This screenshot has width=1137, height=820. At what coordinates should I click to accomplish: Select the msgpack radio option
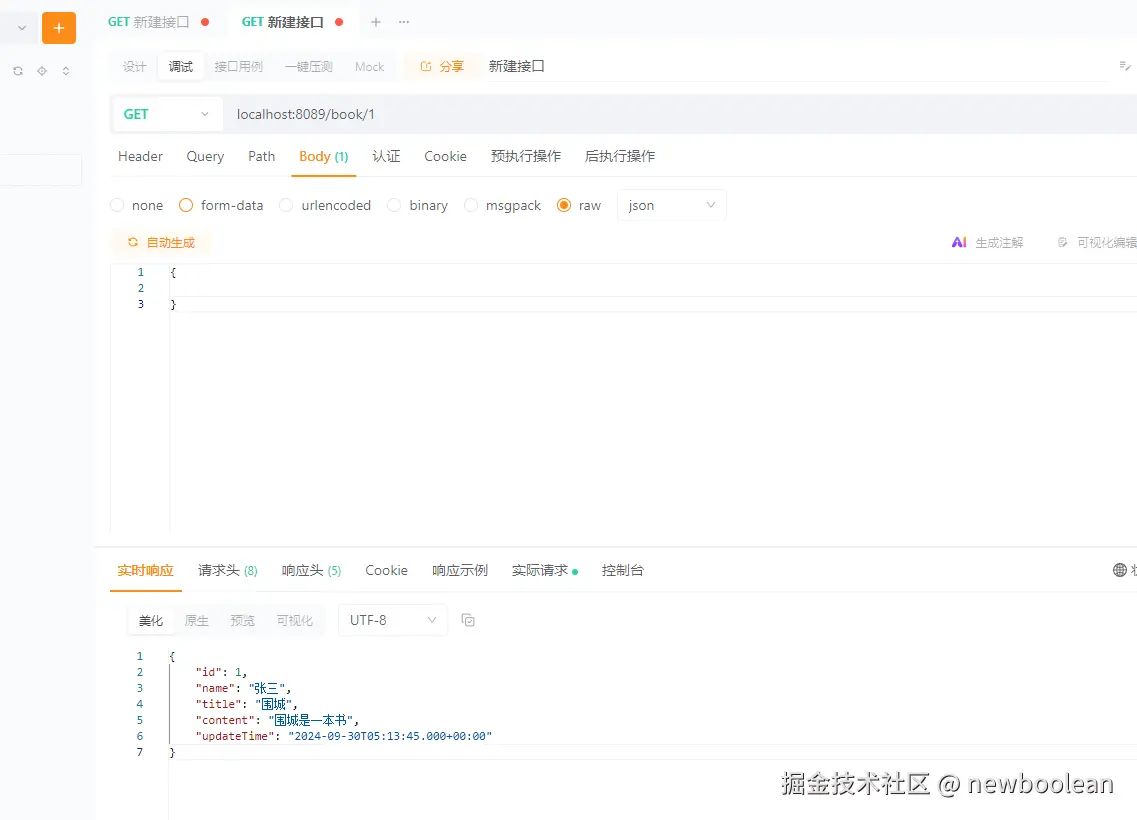(471, 205)
